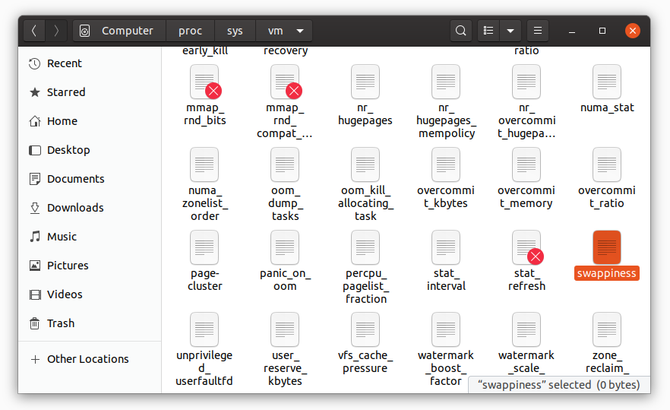The image size is (670, 410).
Task: Select the overcommit_memory file icon
Action: pyautogui.click(x=526, y=164)
